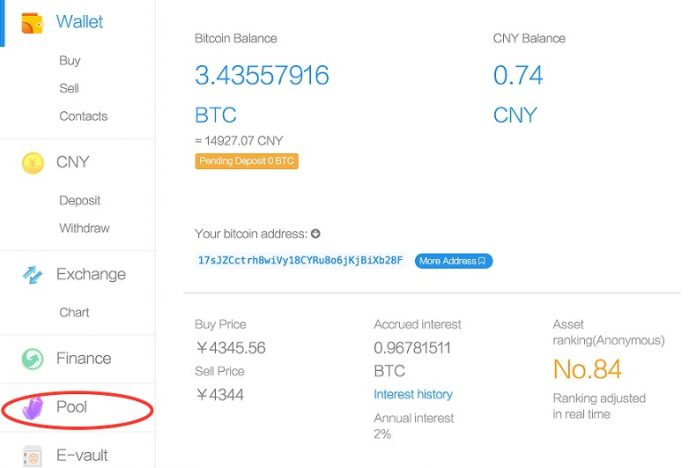Screen dimensions: 696x468
Task: Click the blue Exchange arrows icon
Action: (32, 275)
